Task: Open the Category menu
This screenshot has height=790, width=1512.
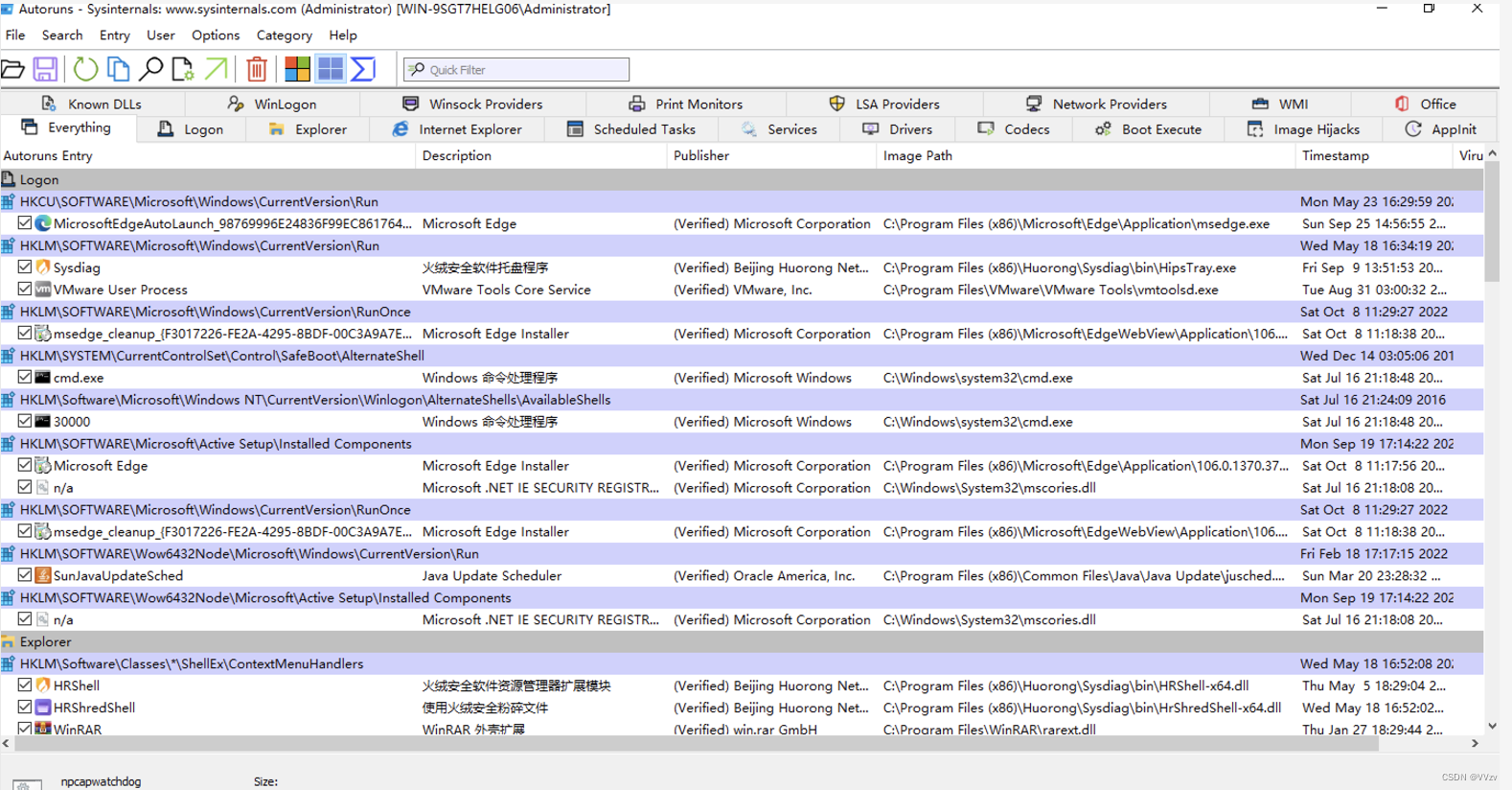Action: tap(285, 35)
